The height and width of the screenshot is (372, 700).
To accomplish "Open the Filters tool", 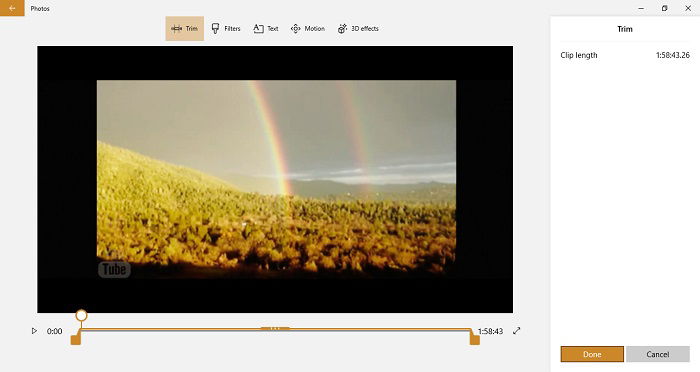I will coord(226,29).
